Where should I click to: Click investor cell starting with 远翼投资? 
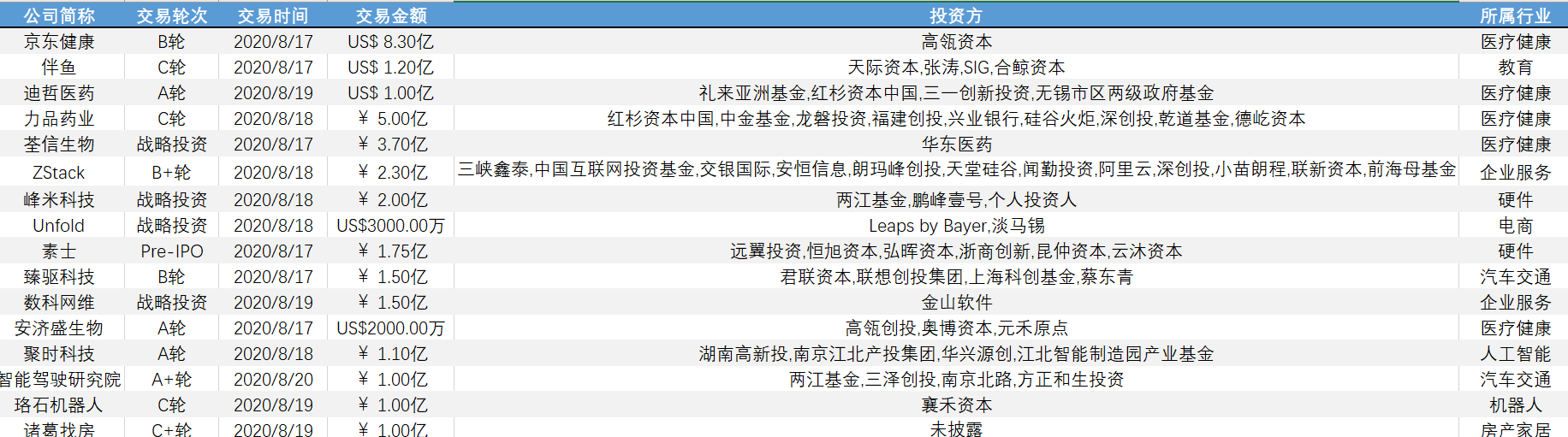[x=956, y=251]
